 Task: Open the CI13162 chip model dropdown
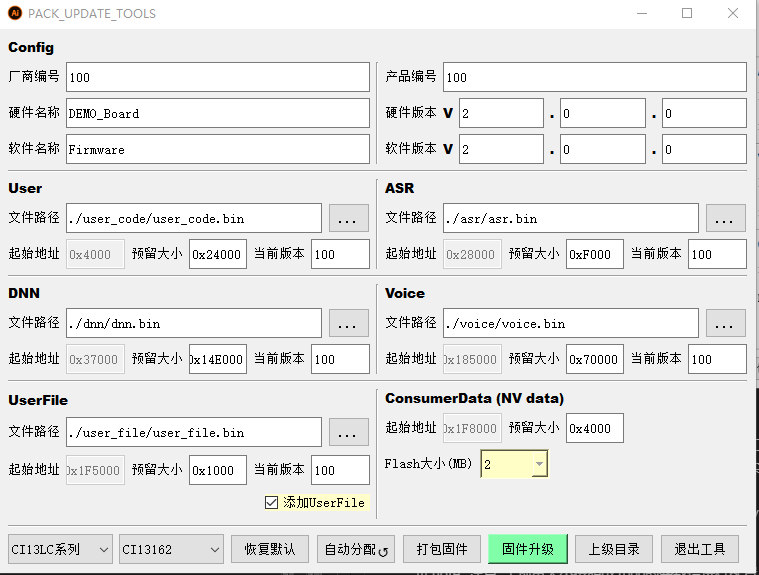[170, 549]
